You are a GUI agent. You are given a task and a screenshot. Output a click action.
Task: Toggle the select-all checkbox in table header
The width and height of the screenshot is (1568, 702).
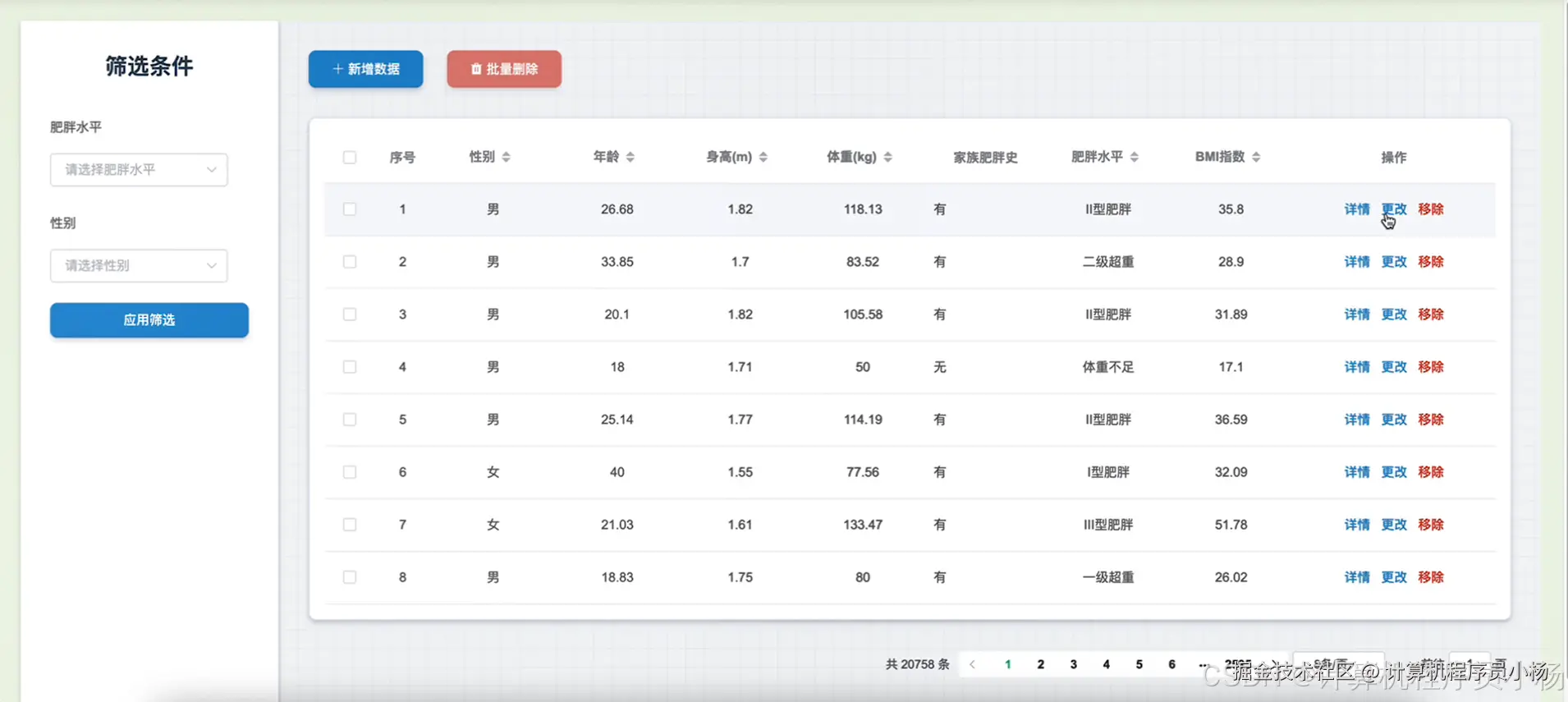350,157
